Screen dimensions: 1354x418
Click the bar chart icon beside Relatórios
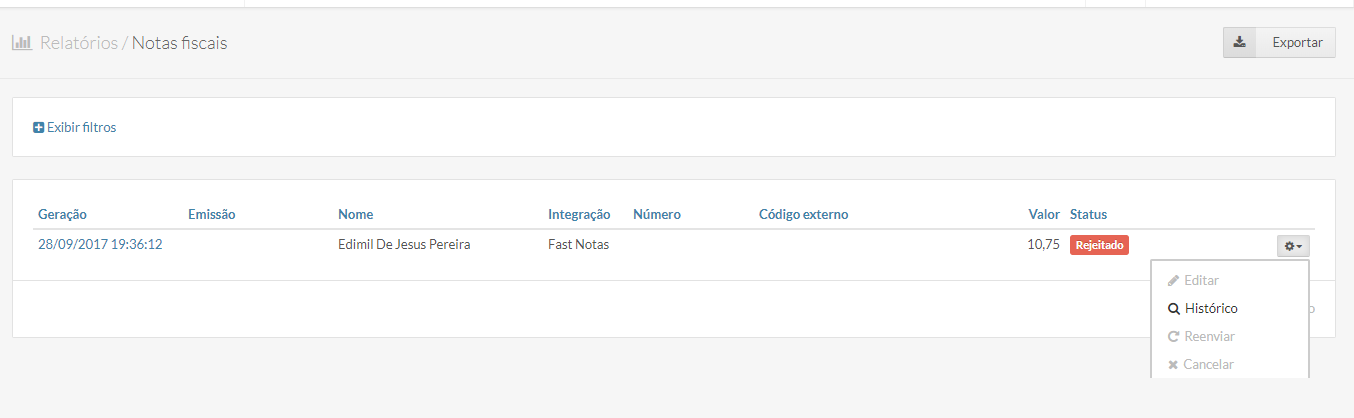click(22, 43)
